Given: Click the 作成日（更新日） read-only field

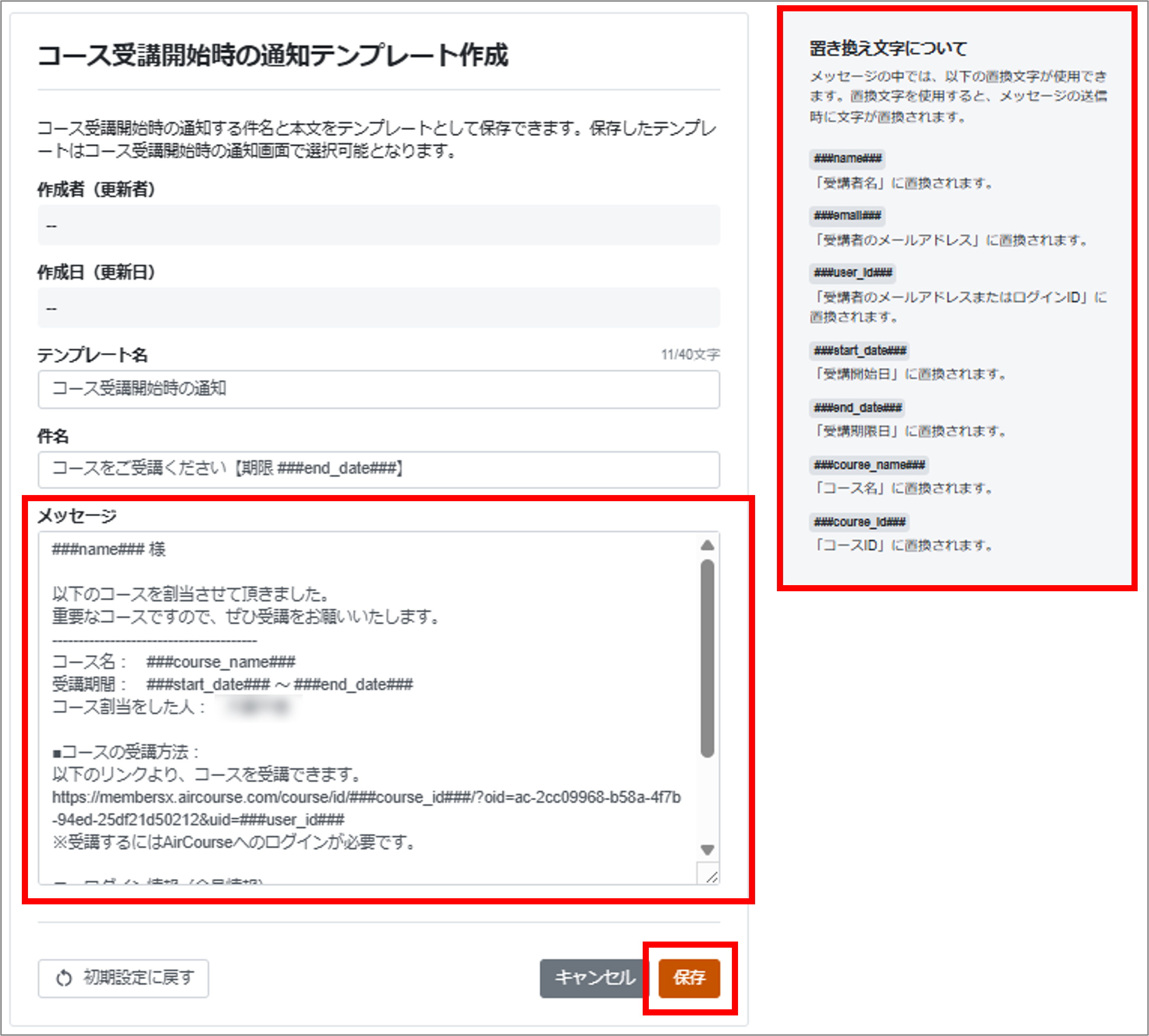Looking at the screenshot, I should click(x=379, y=308).
